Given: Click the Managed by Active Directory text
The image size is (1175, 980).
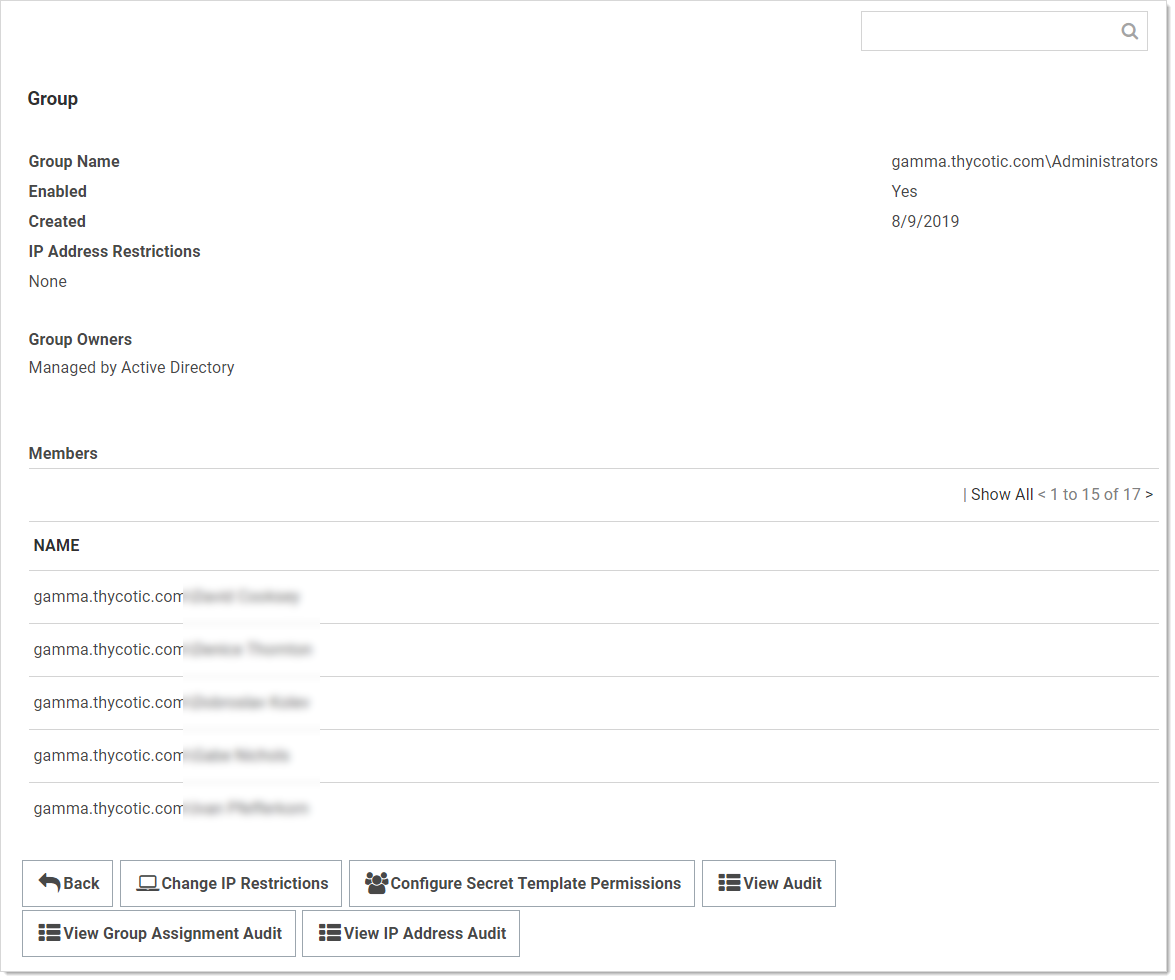Looking at the screenshot, I should [132, 368].
